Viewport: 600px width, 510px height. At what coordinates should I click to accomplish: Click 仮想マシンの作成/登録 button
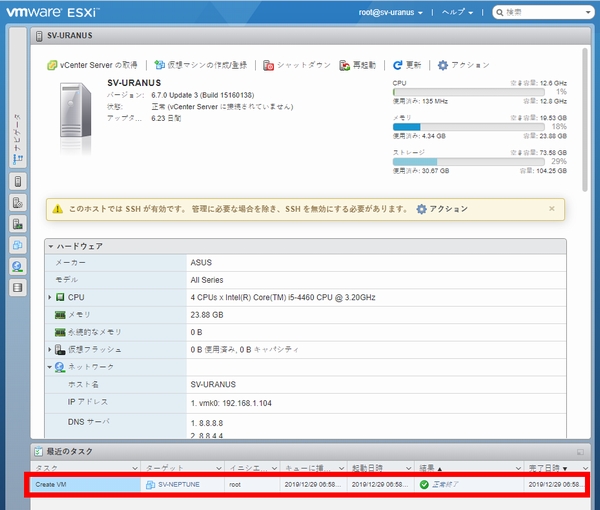click(x=201, y=65)
